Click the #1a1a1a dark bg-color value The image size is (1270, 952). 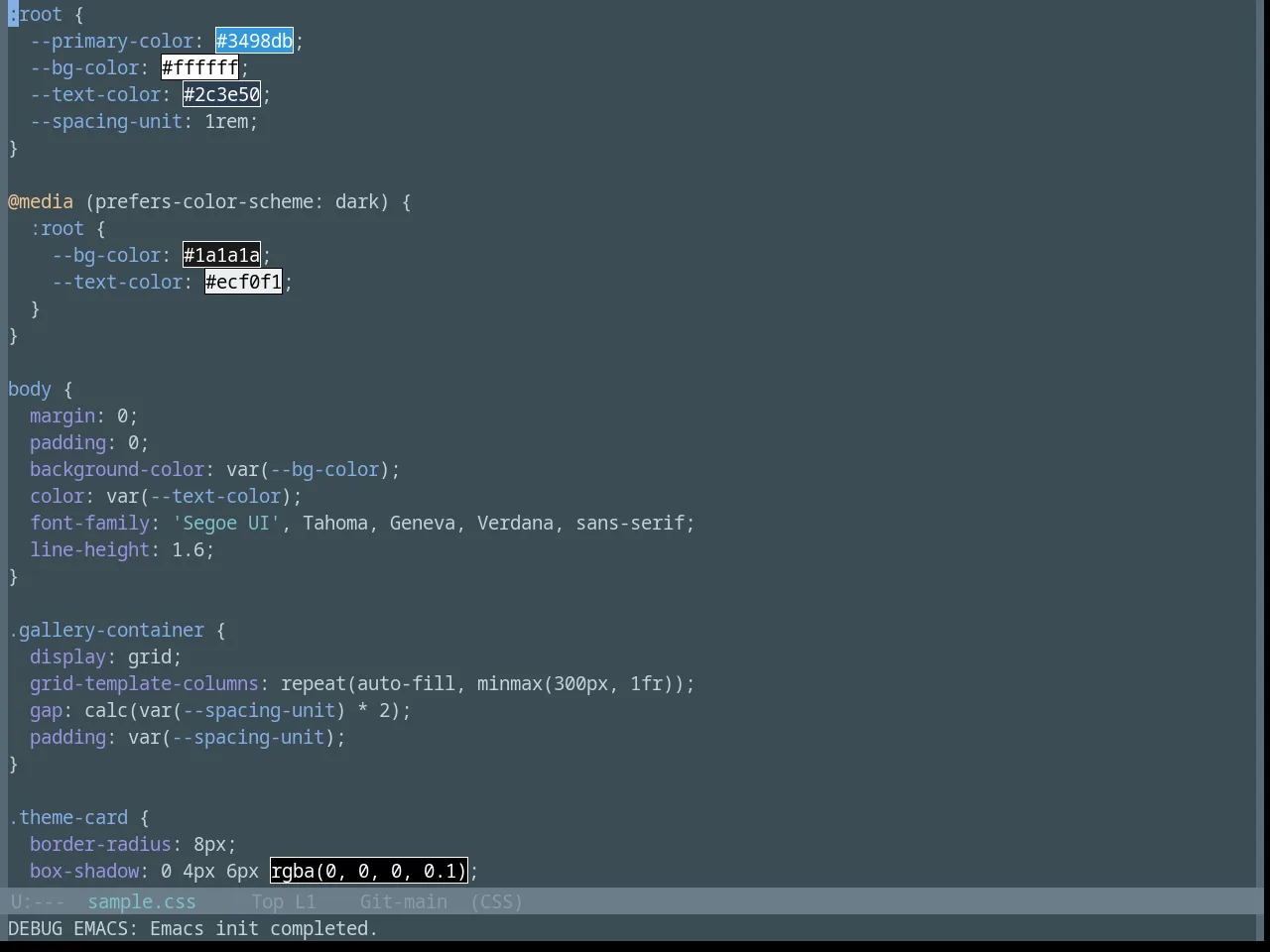coord(221,255)
